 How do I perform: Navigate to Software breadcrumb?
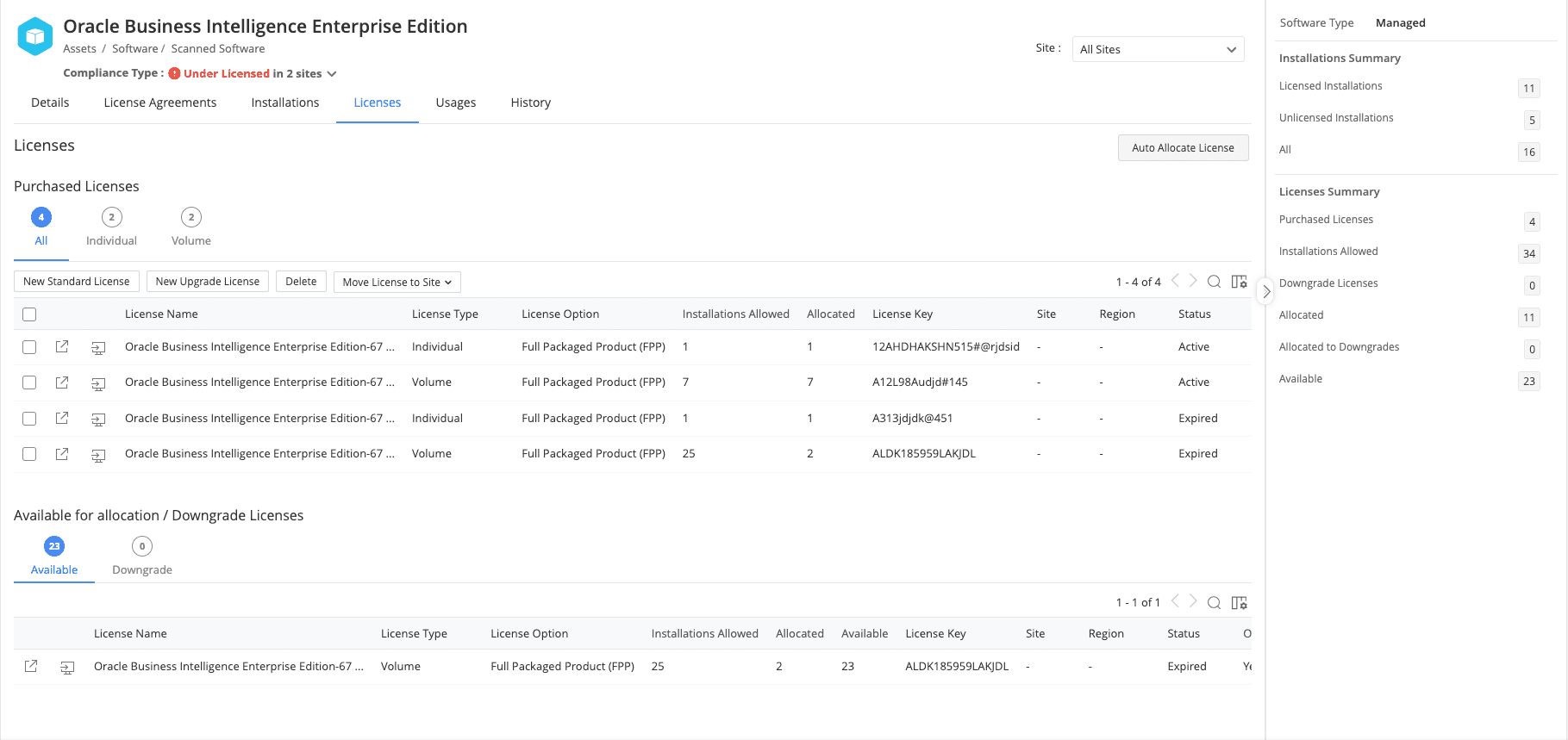coord(135,49)
